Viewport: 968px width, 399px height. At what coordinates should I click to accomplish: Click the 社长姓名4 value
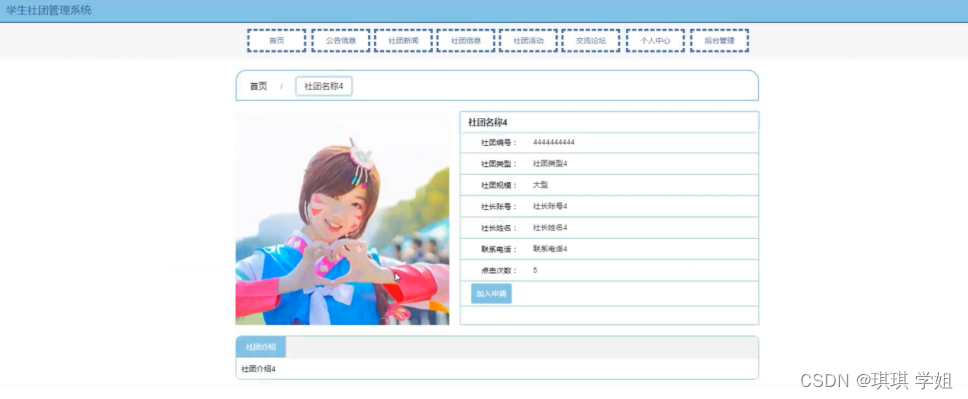coord(549,227)
